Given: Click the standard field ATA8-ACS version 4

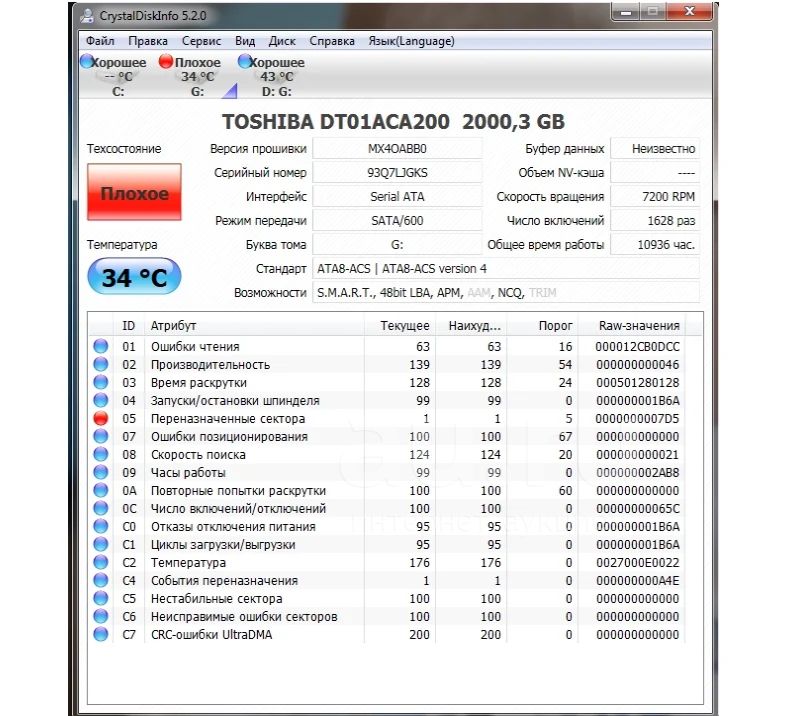Looking at the screenshot, I should 506,268.
